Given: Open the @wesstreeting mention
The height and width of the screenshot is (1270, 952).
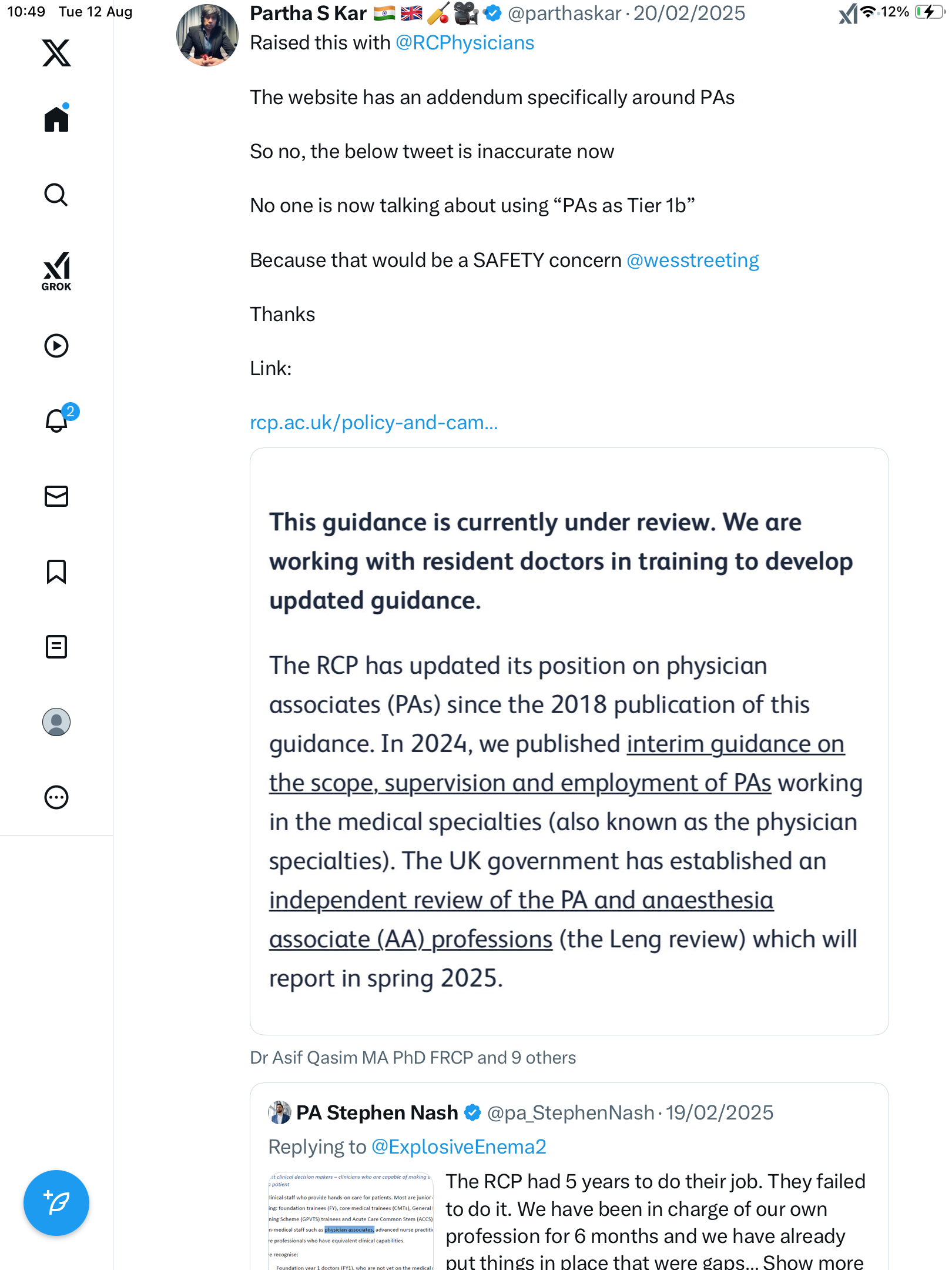Looking at the screenshot, I should (x=692, y=260).
